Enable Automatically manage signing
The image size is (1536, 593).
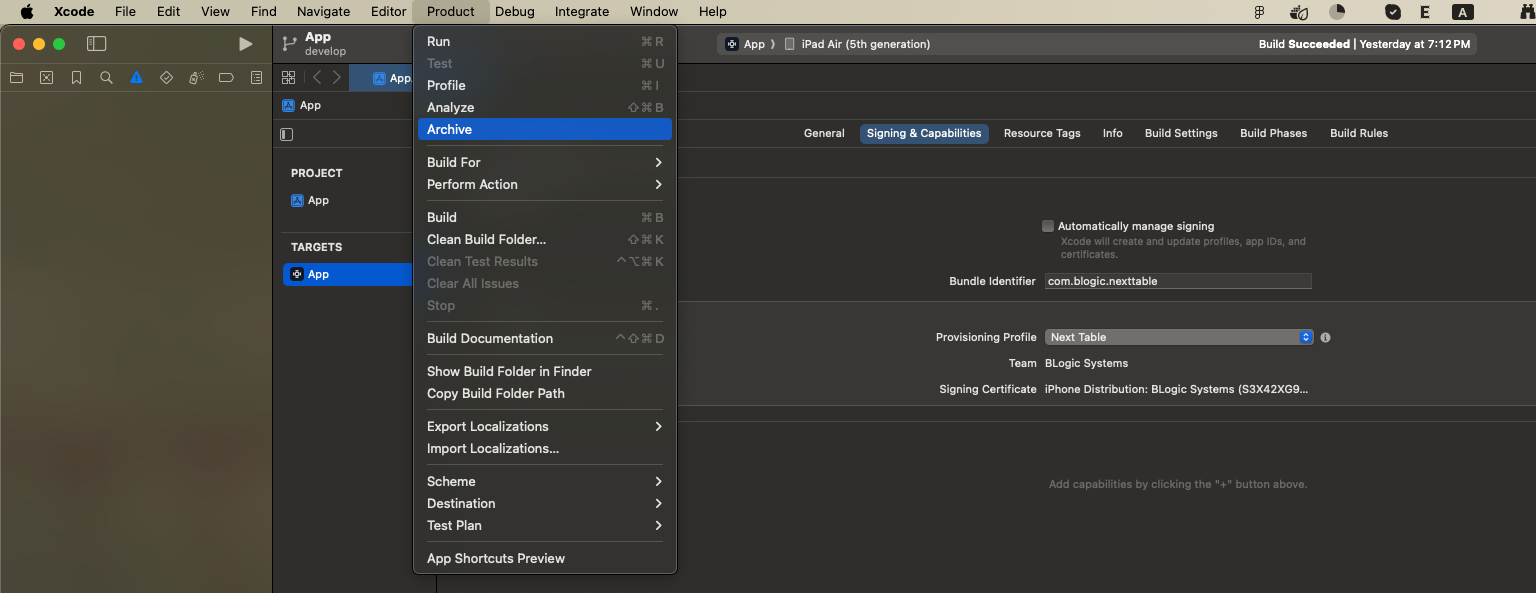1047,226
